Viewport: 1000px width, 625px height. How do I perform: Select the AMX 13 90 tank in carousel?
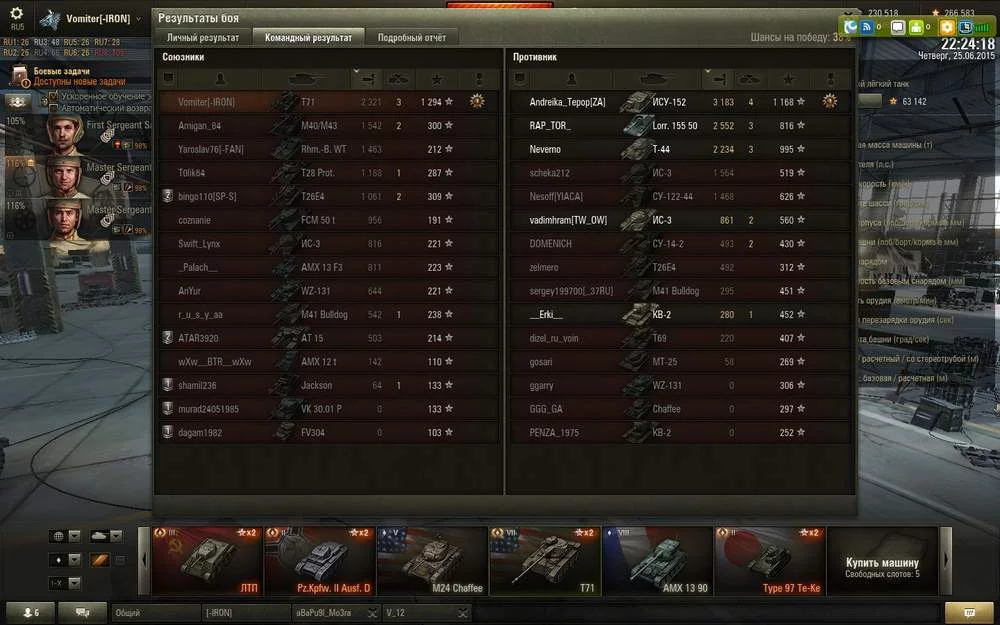click(x=658, y=561)
